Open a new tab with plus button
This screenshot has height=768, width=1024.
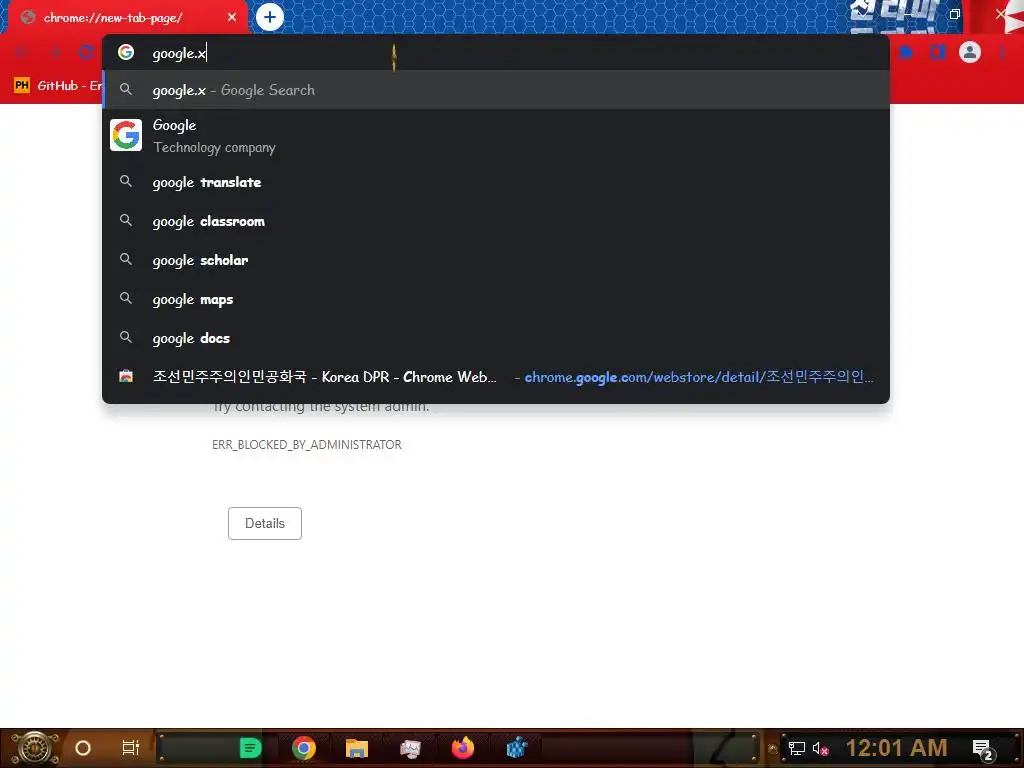(270, 17)
